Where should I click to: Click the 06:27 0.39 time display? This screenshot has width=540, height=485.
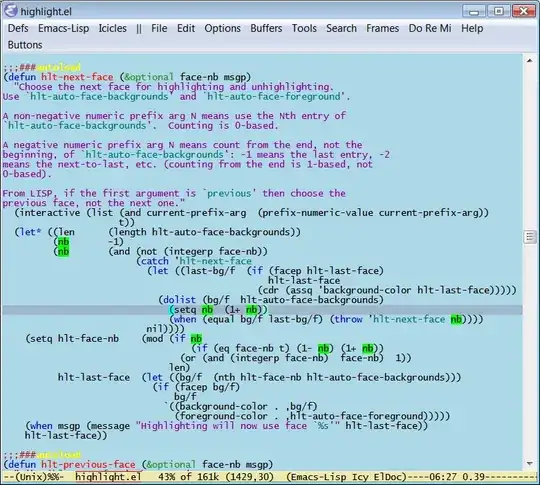click(x=457, y=477)
